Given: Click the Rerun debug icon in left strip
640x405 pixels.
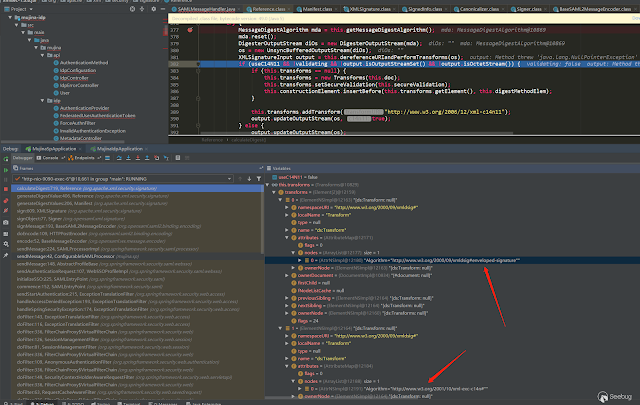Looking at the screenshot, I should pos(6,159).
